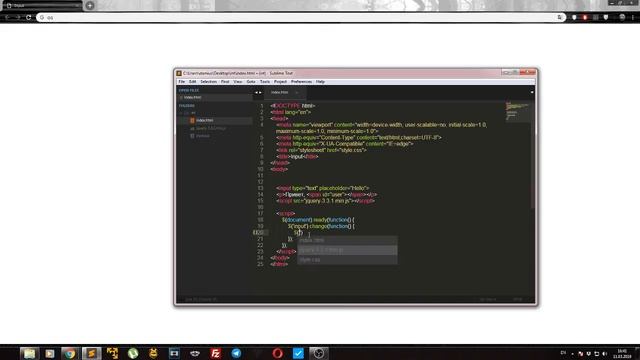The image size is (640, 360).
Task: Open the green round app taskbar icon
Action: pos(133,353)
